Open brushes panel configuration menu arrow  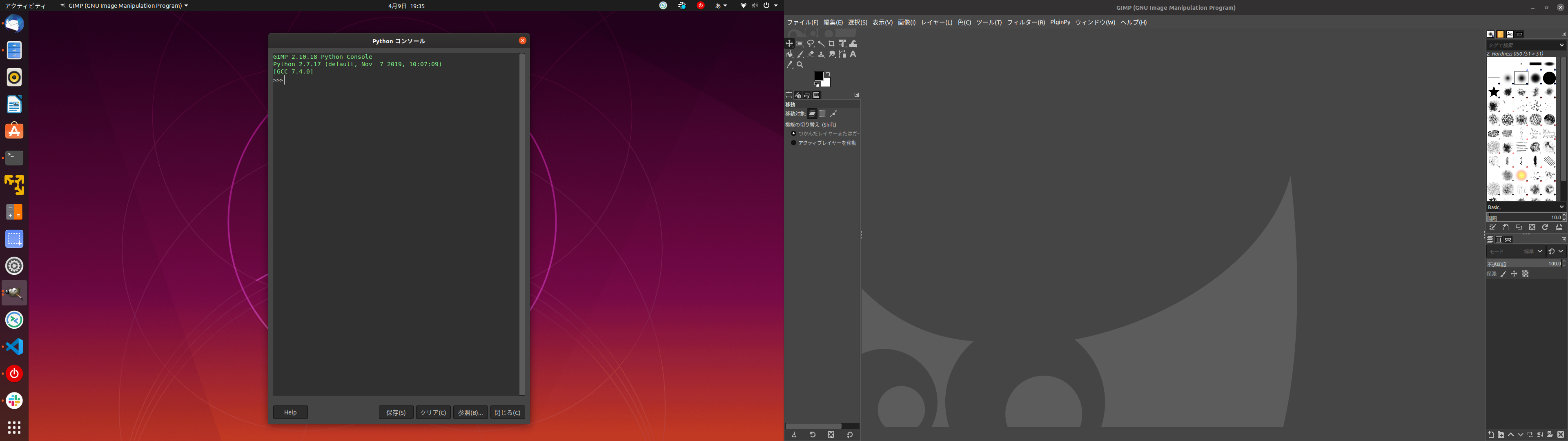[x=1563, y=34]
